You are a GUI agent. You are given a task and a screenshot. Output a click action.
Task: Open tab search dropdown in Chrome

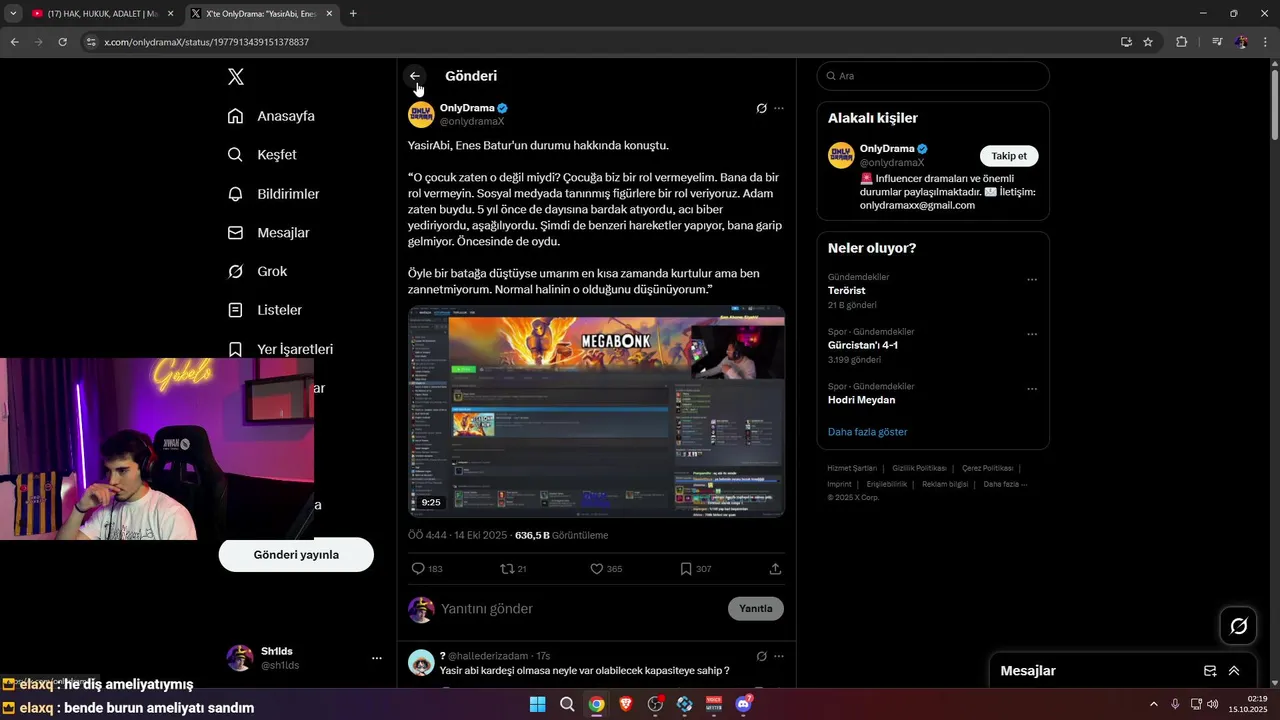13,14
